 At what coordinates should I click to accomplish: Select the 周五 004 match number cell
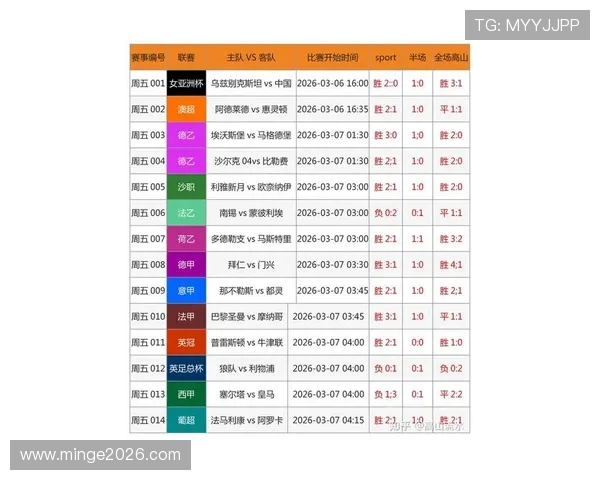(x=148, y=161)
